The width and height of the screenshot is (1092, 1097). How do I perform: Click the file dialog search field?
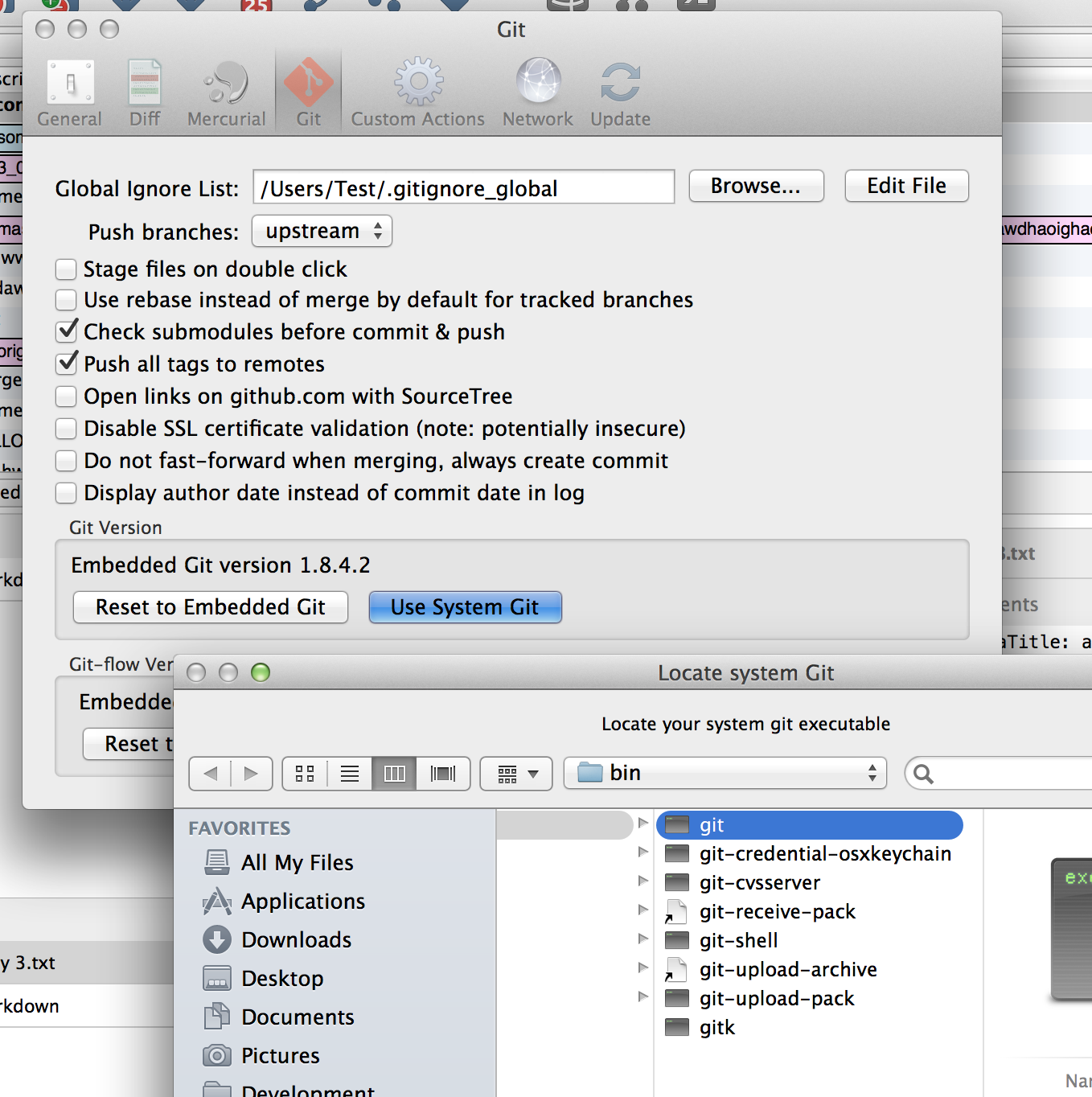(999, 773)
